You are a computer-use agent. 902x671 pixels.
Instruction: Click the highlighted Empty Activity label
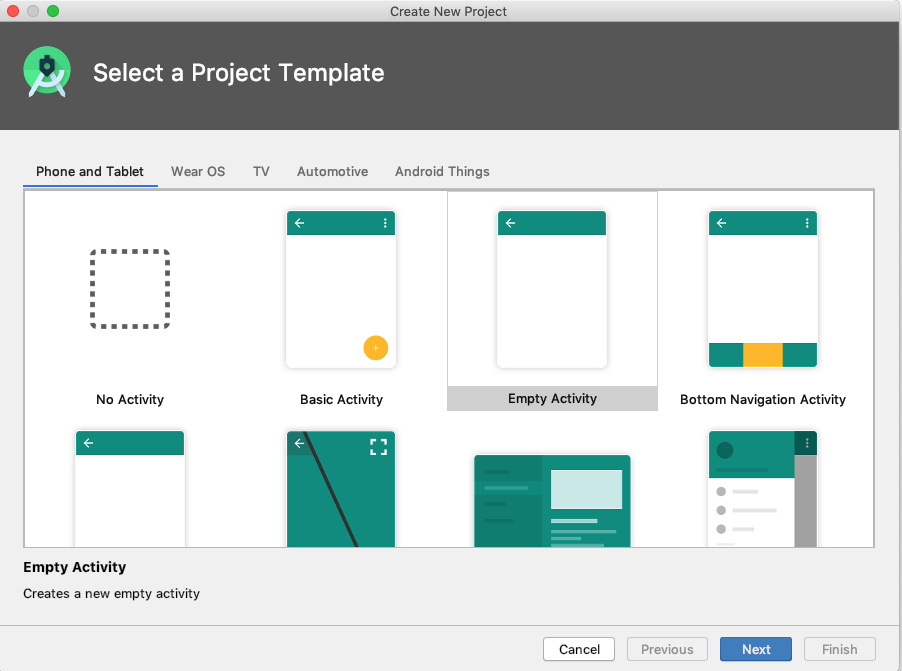552,398
